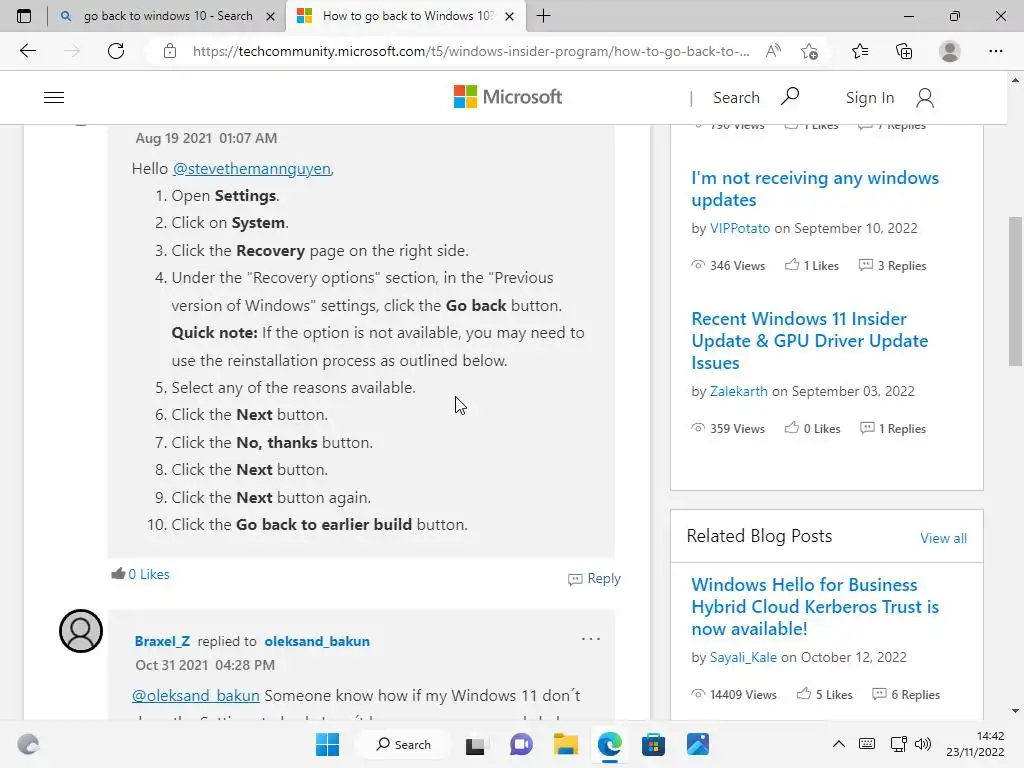The height and width of the screenshot is (768, 1024).
Task: Click the address bar URL field
Action: click(x=470, y=51)
